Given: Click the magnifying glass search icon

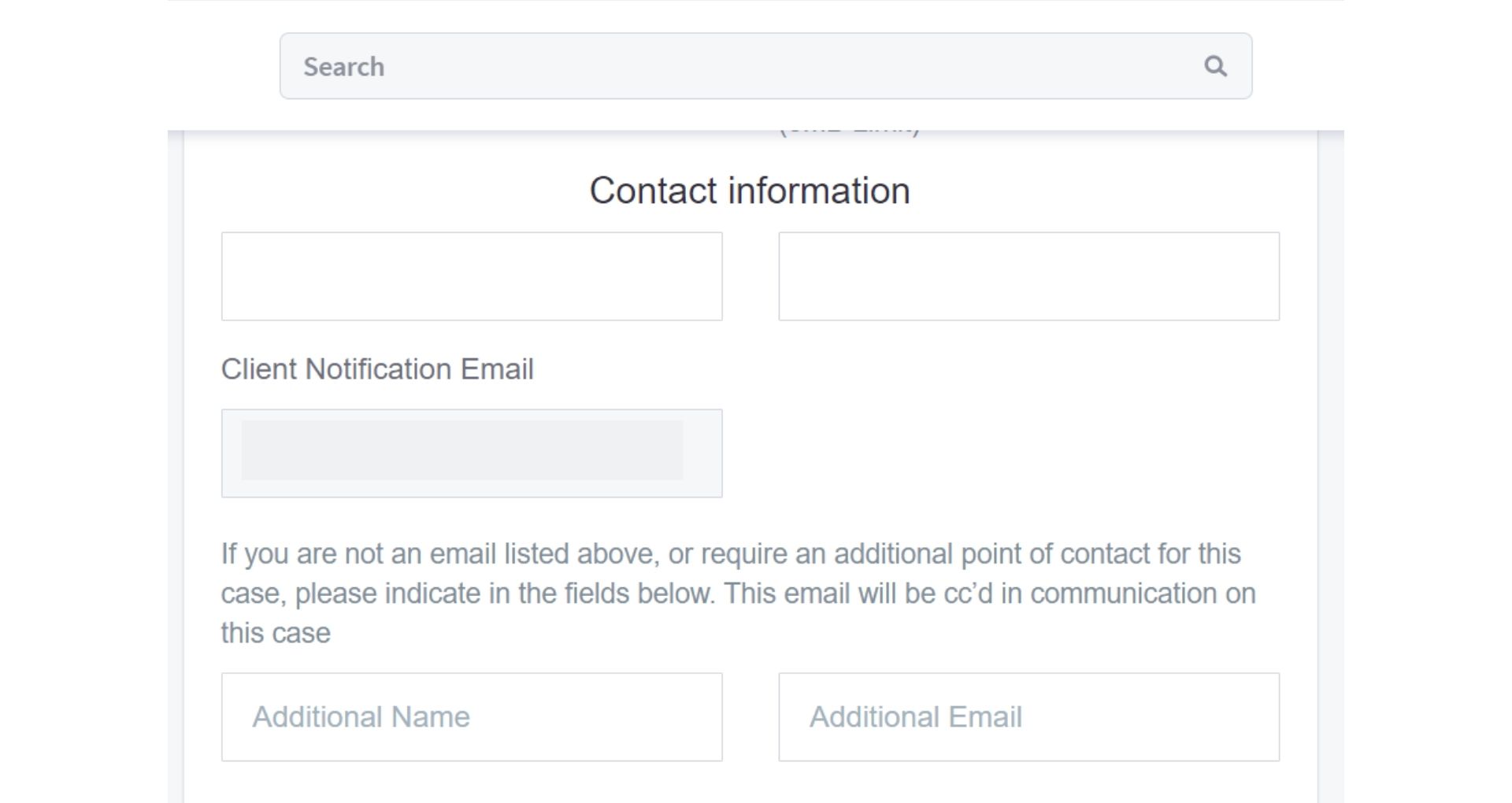Looking at the screenshot, I should tap(1215, 66).
